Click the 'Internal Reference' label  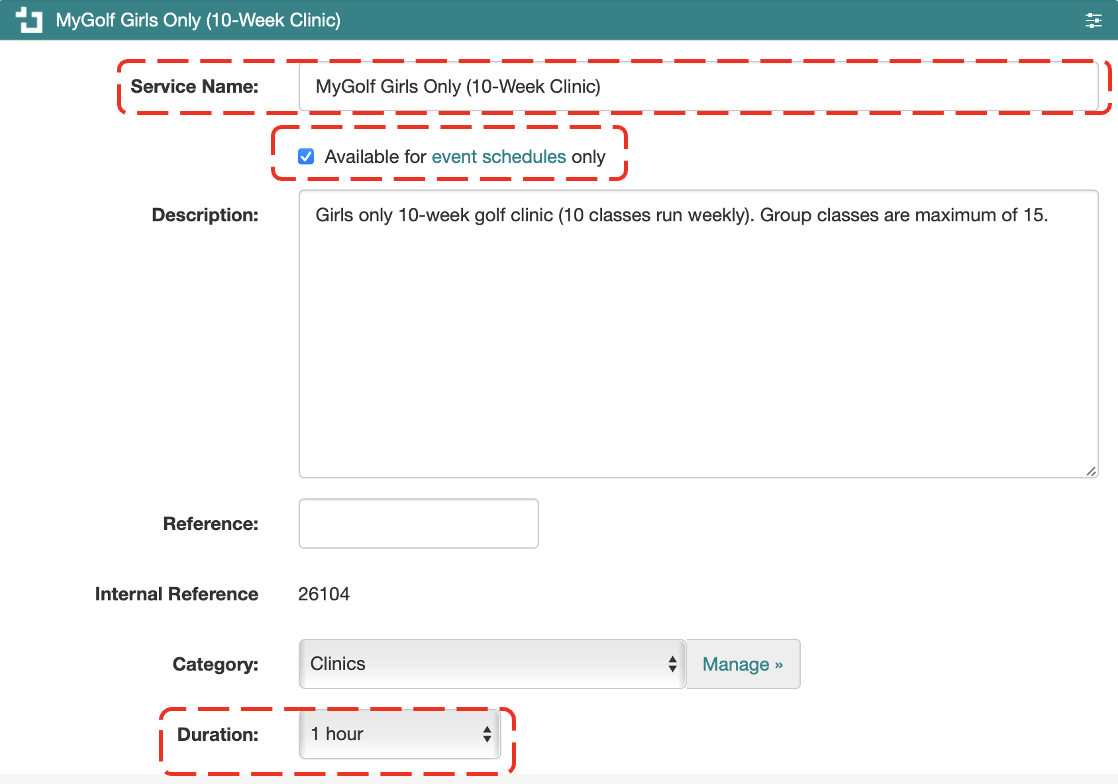[x=176, y=594]
